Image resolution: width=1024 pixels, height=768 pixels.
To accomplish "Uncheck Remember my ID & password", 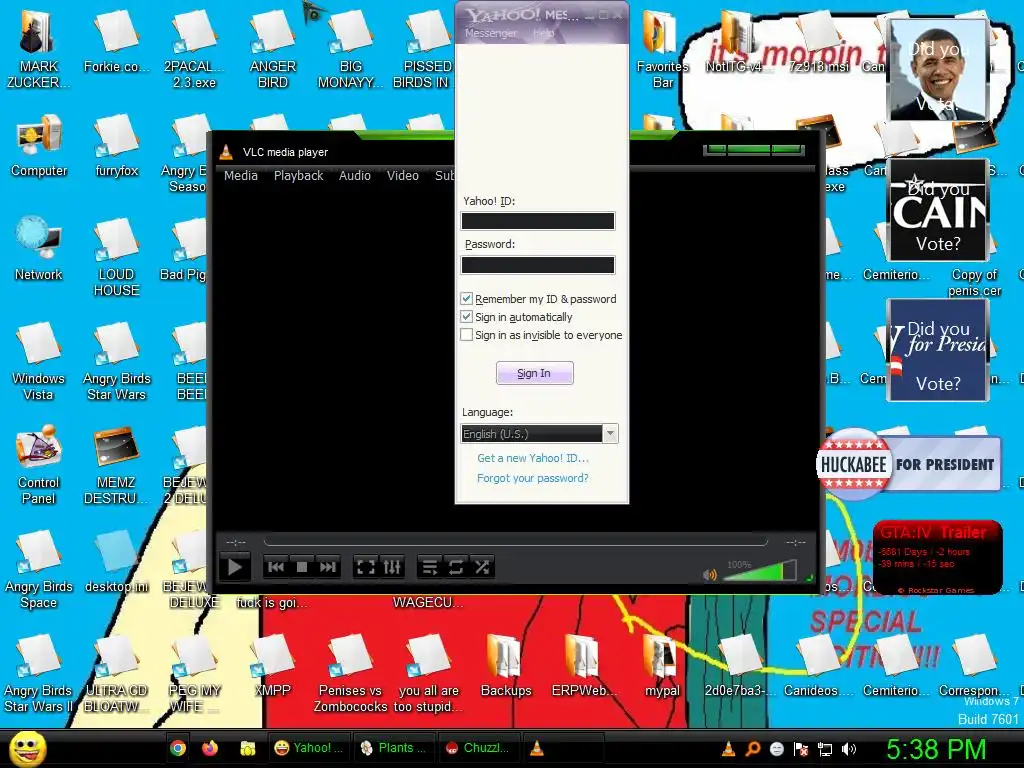I will pos(466,298).
